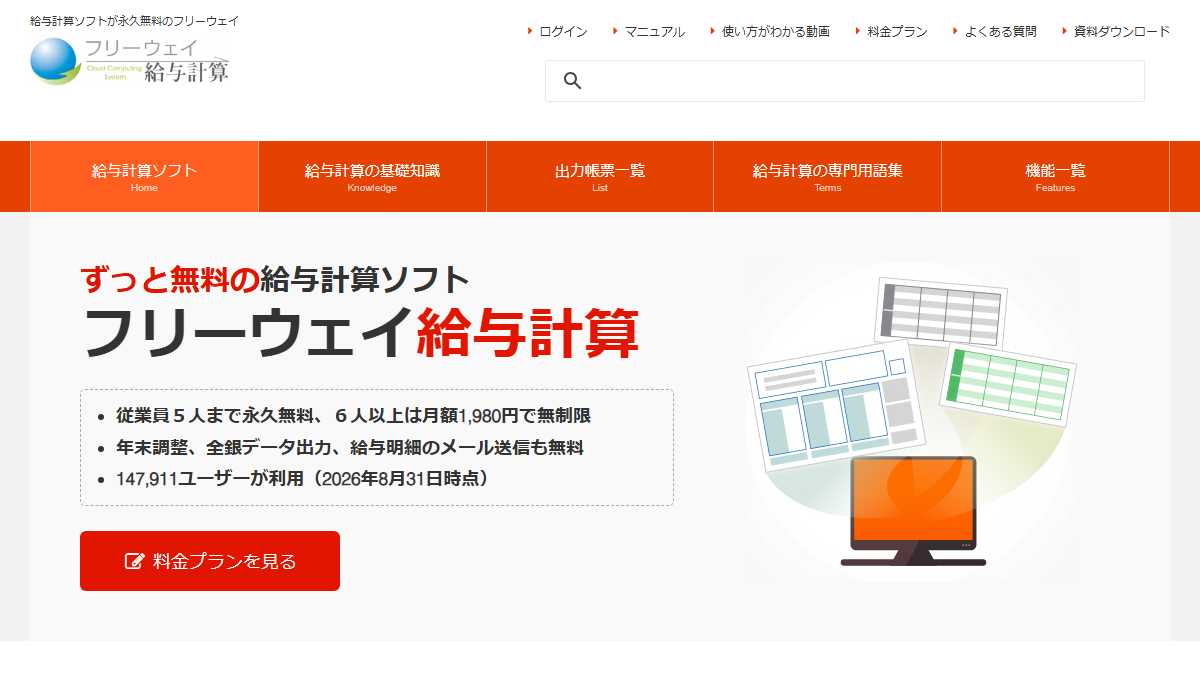Image resolution: width=1200 pixels, height=675 pixels.
Task: Select the 機能一覧 Features tab
Action: (x=1055, y=177)
